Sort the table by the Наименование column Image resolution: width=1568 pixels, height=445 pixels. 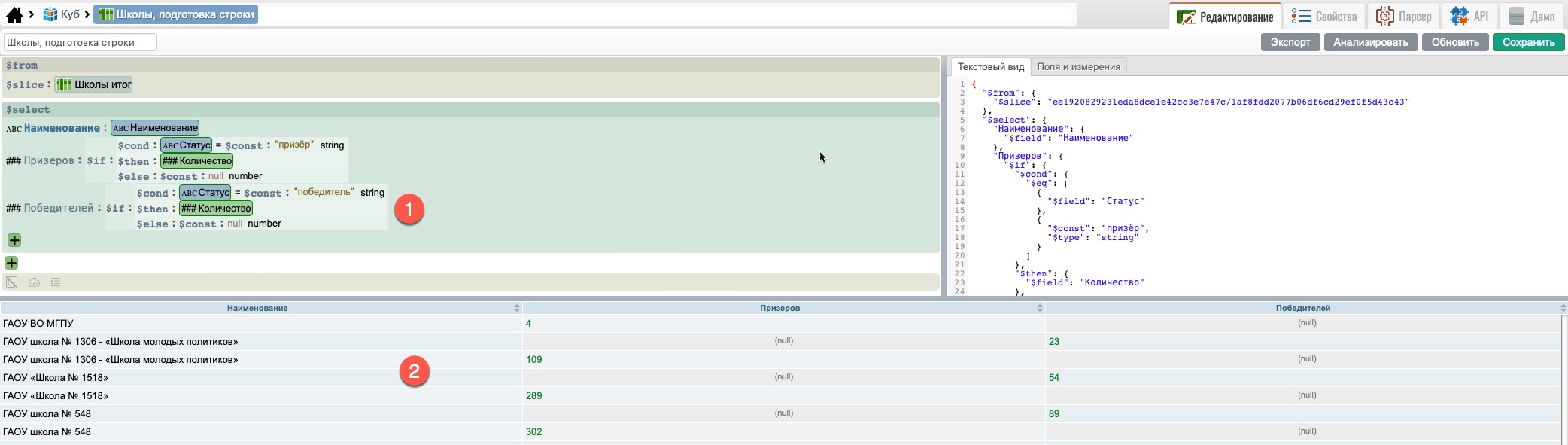[516, 308]
